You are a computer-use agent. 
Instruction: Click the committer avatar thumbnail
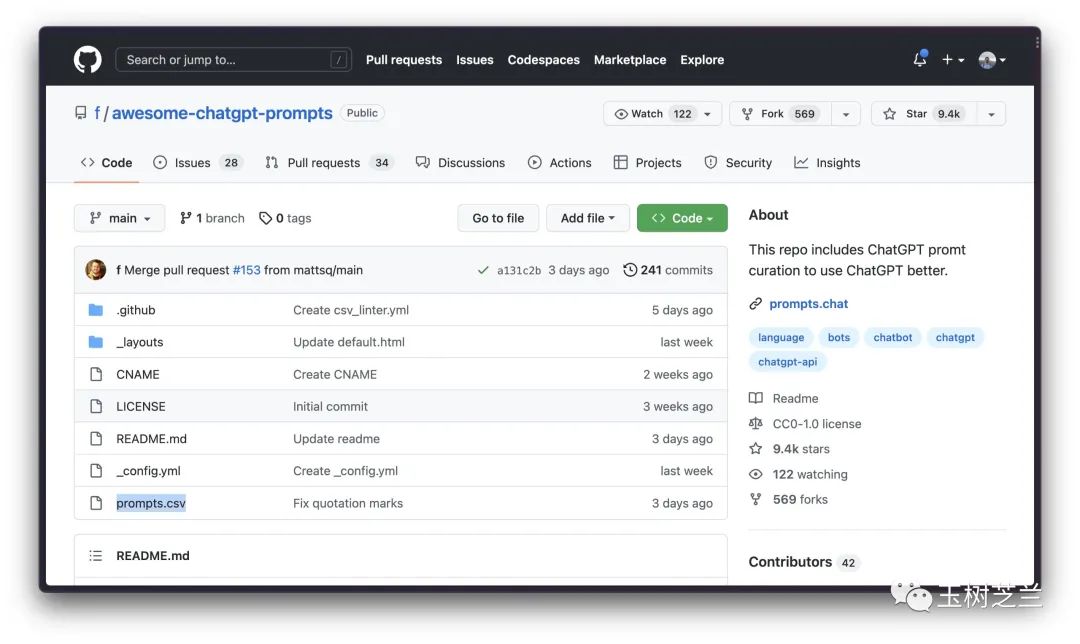[96, 270]
